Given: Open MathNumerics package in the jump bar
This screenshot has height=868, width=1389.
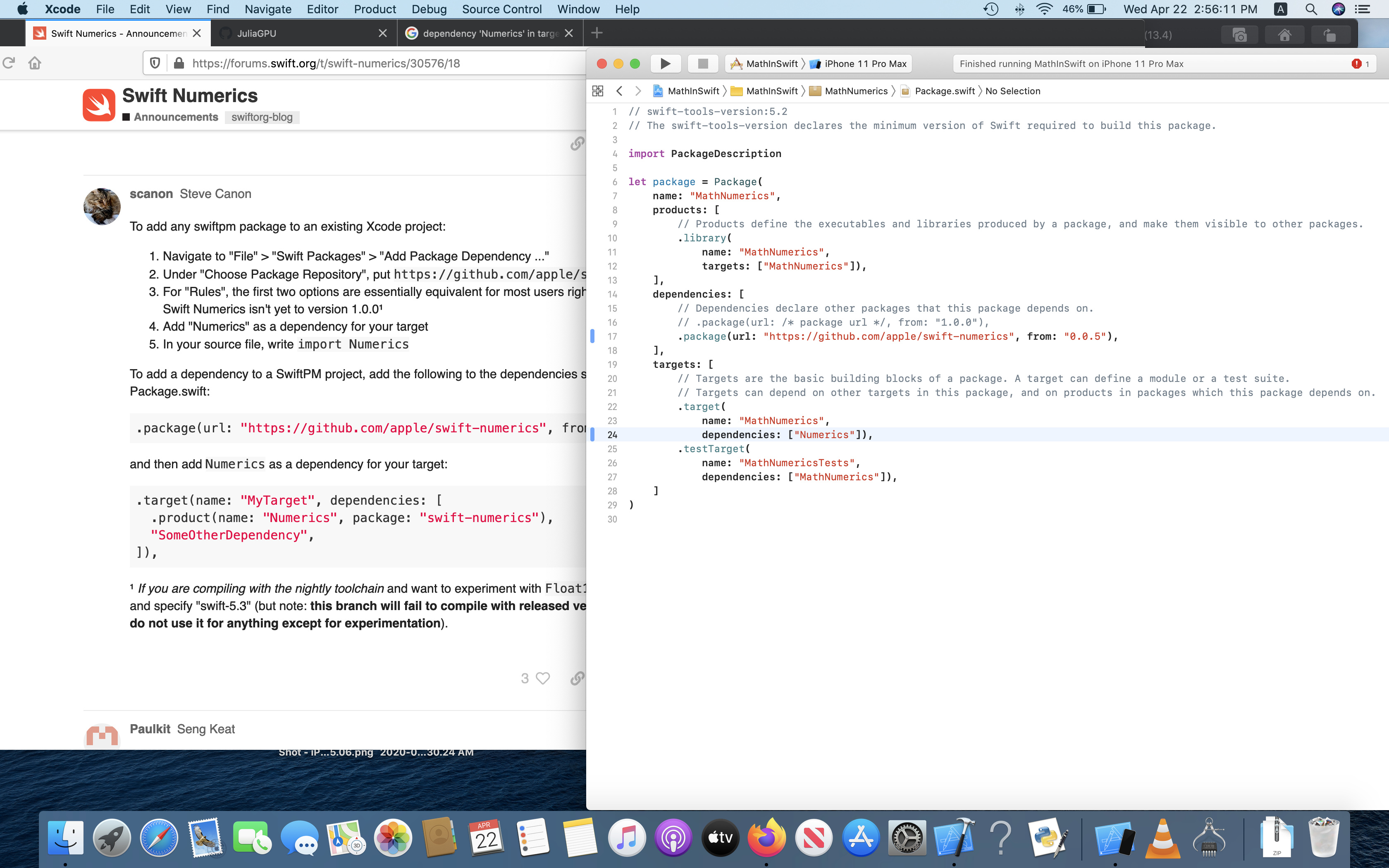Looking at the screenshot, I should [x=848, y=91].
